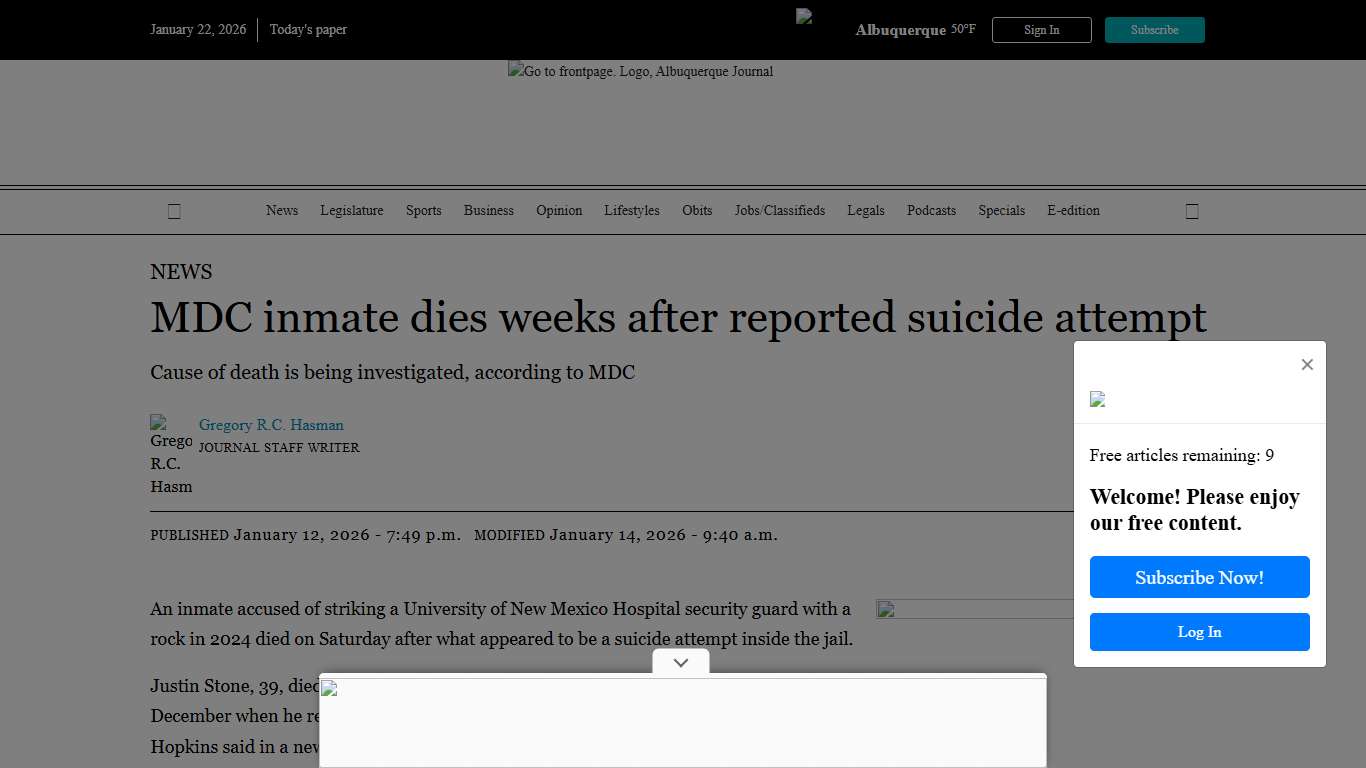Open Today's paper
1366x768 pixels.
click(308, 30)
